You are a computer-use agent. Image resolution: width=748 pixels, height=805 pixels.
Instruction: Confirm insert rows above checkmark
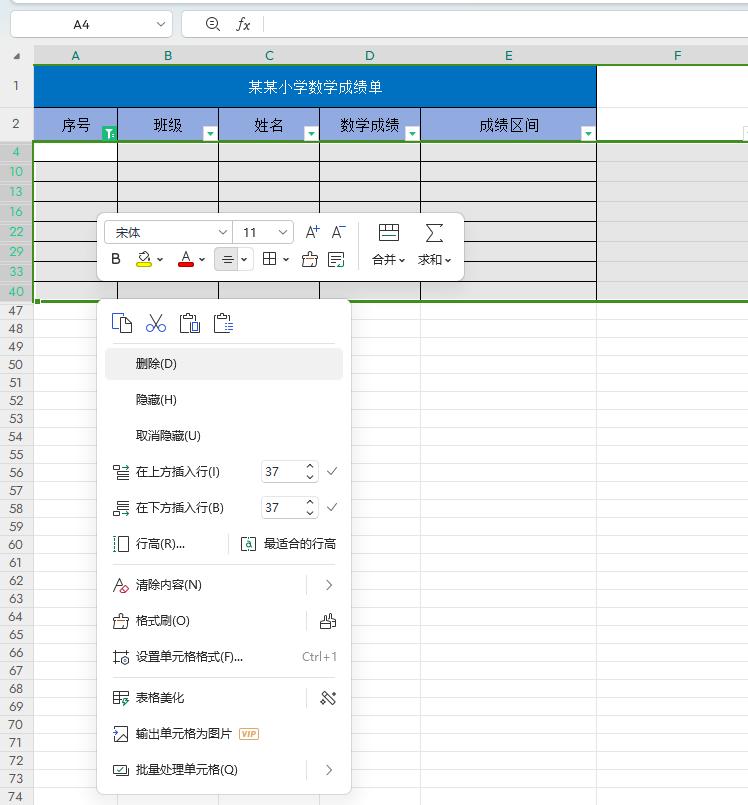(x=332, y=471)
